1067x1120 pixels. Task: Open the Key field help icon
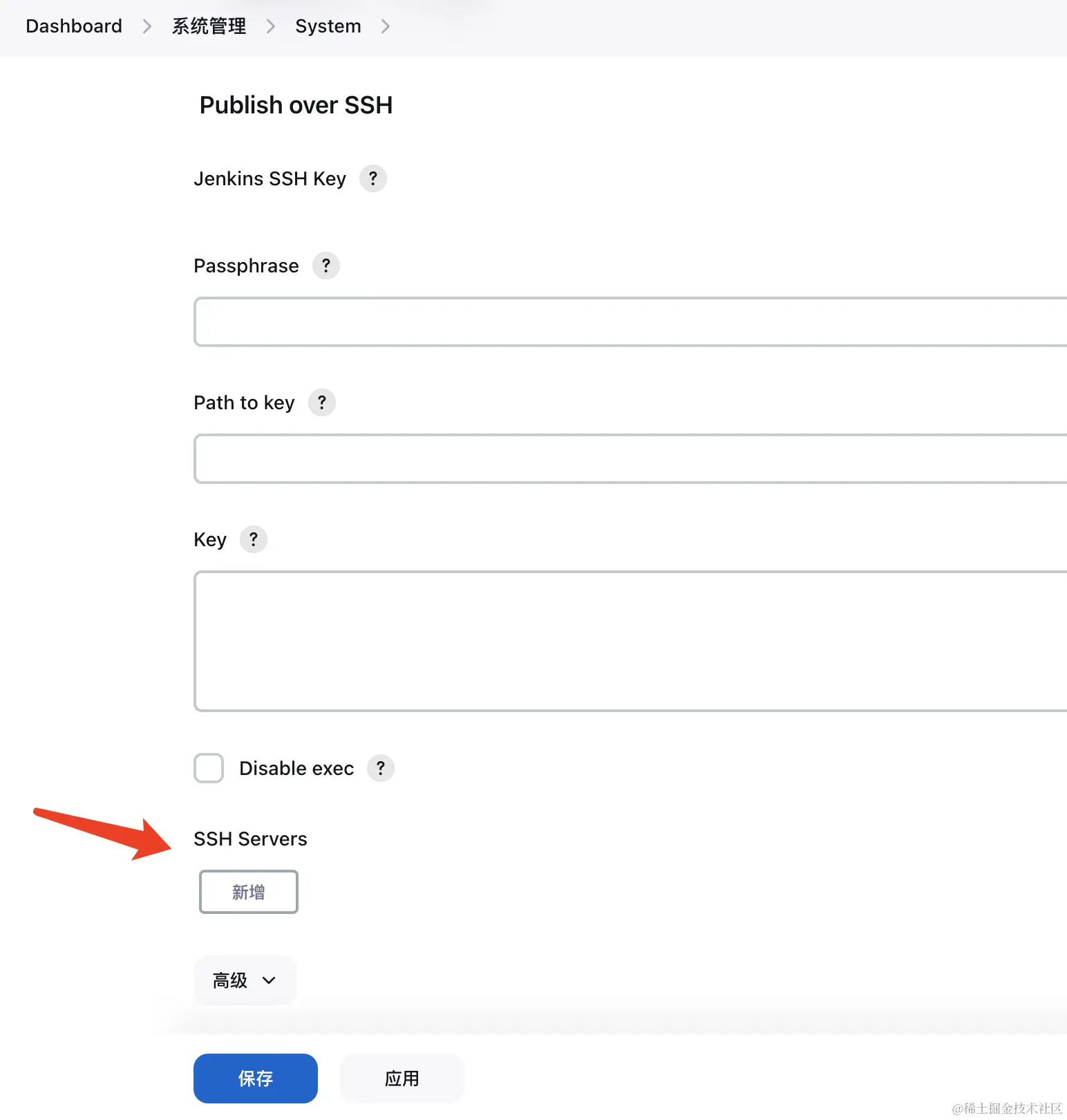coord(254,539)
